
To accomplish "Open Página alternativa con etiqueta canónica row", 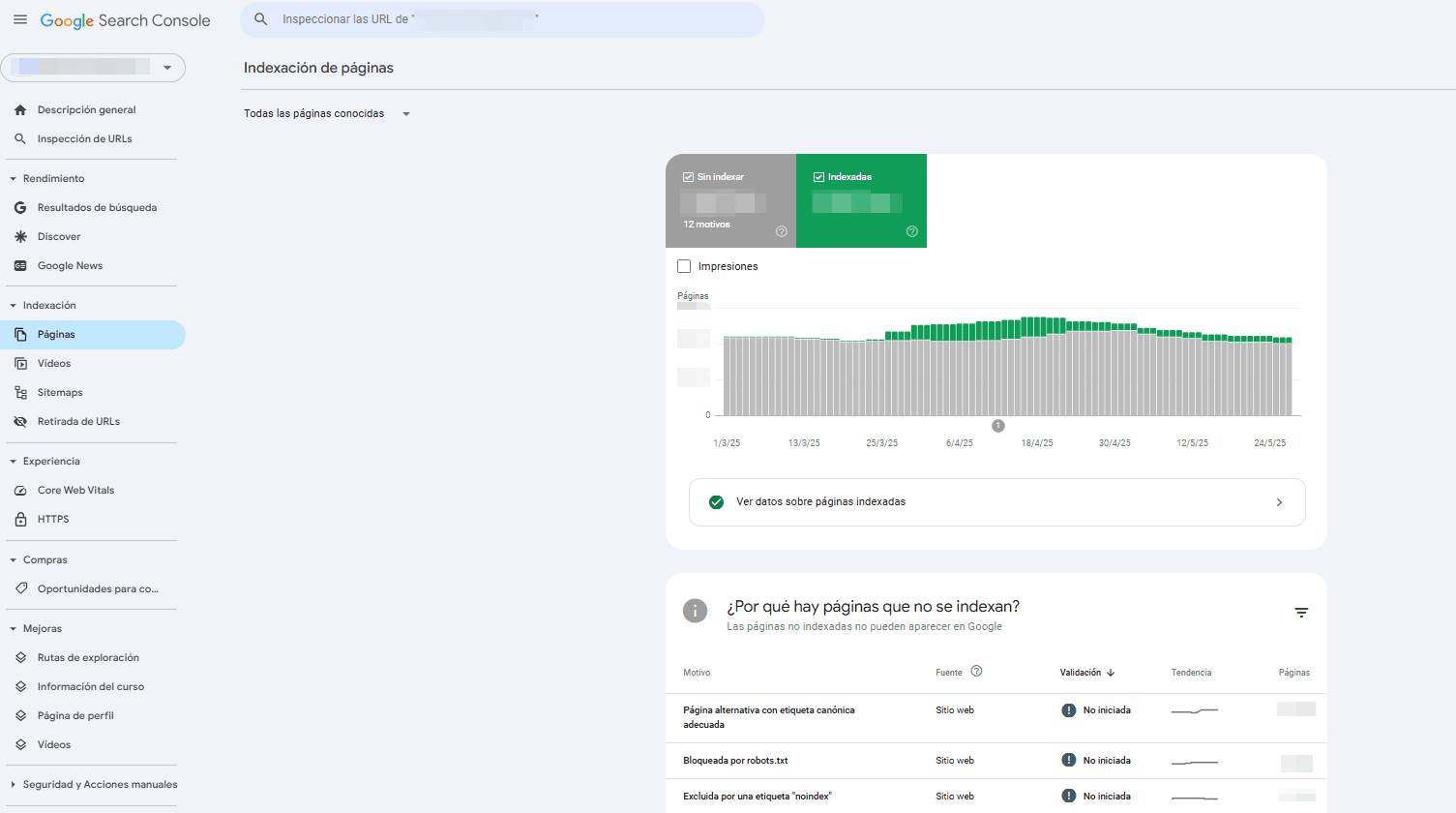I will pyautogui.click(x=996, y=718).
